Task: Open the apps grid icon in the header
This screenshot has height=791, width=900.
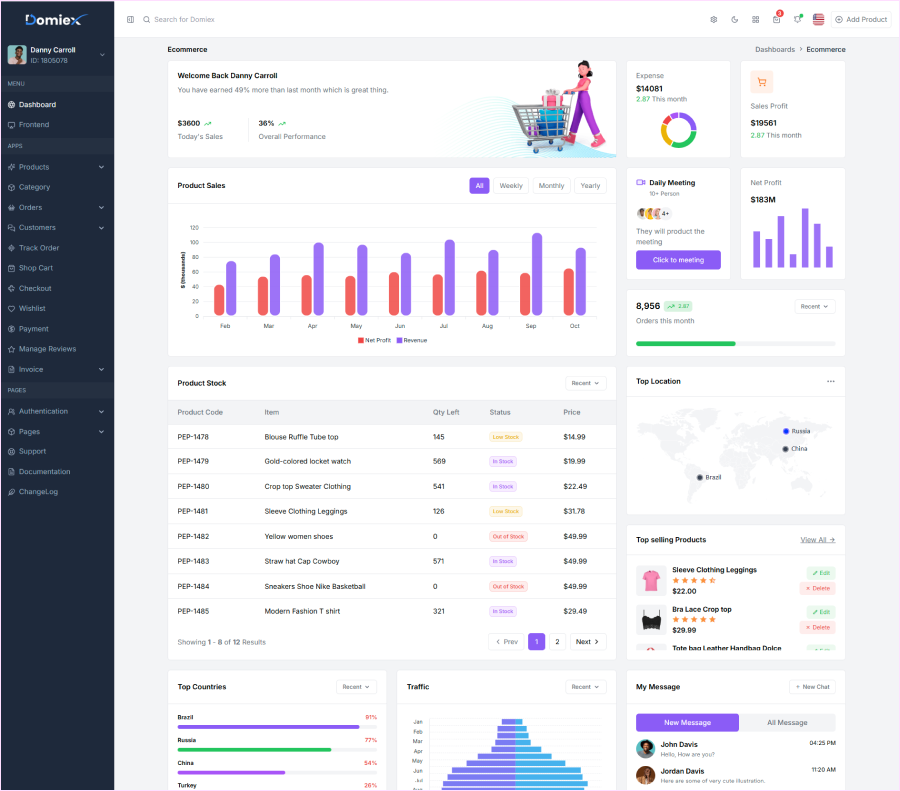Action: (x=754, y=19)
